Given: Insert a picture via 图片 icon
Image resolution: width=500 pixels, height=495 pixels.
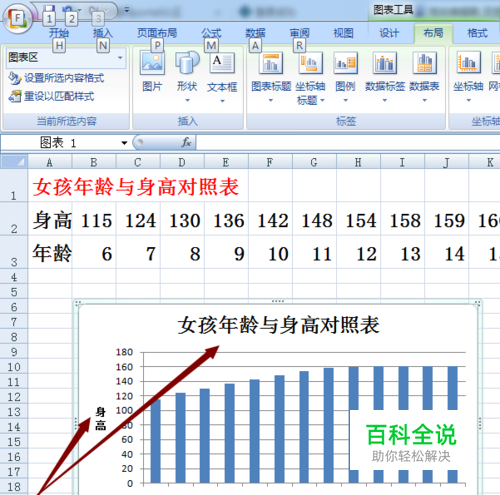Looking at the screenshot, I should (152, 71).
